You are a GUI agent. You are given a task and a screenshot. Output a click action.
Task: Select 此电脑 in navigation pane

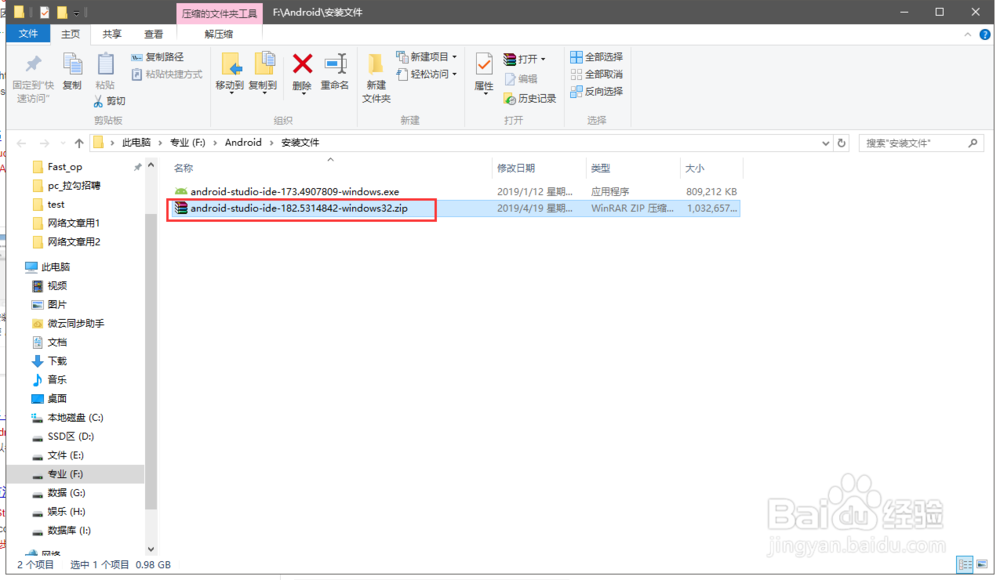tap(55, 267)
